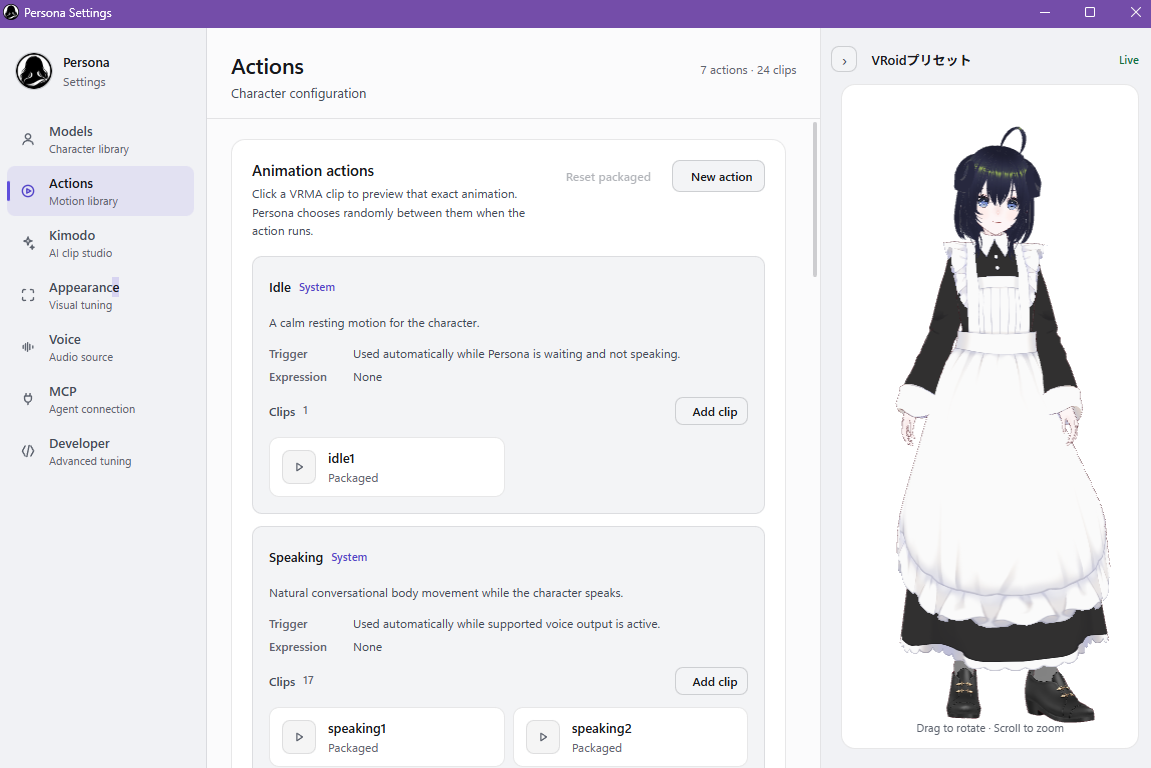Click 'A calm resting motion for the character.'
Image resolution: width=1151 pixels, height=768 pixels.
[374, 323]
